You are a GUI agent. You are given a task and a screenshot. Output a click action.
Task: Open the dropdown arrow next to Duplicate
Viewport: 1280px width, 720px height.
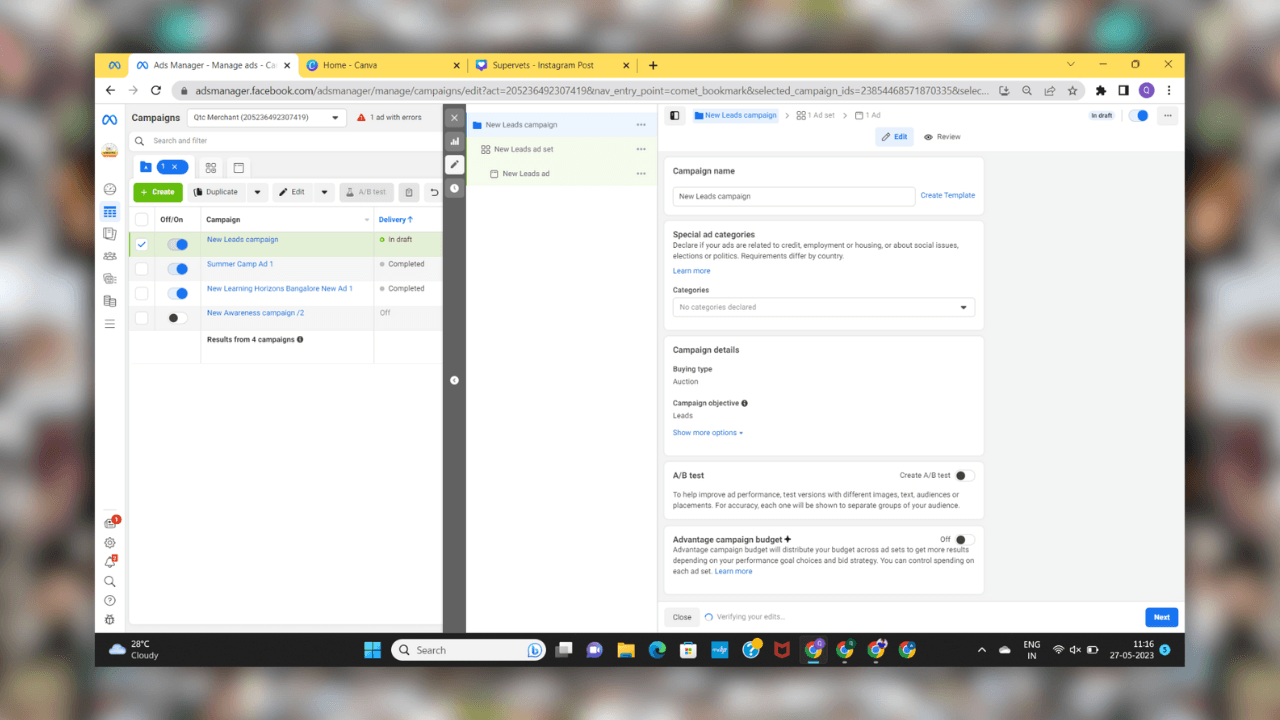[x=258, y=192]
